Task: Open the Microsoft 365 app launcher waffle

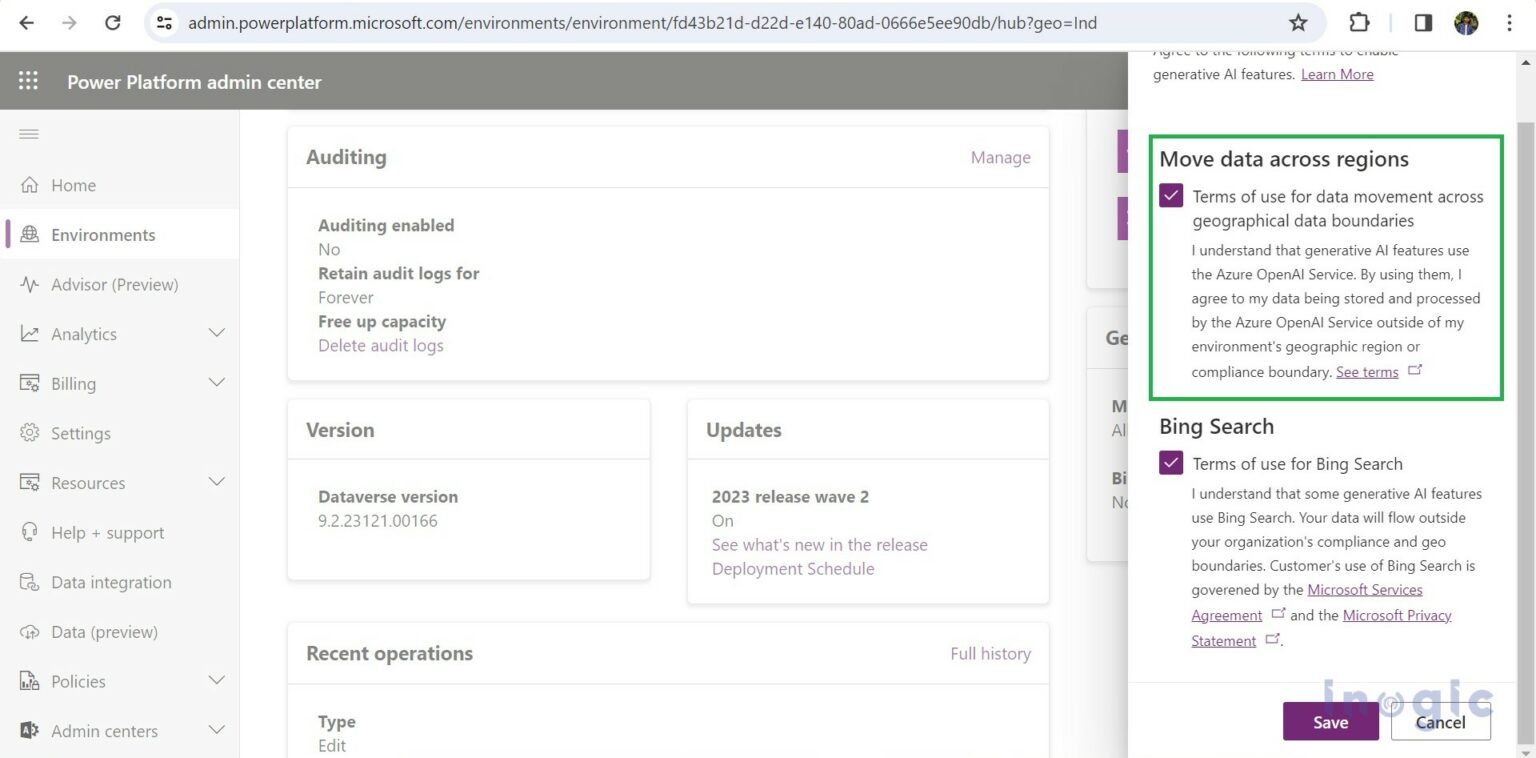Action: tap(27, 81)
